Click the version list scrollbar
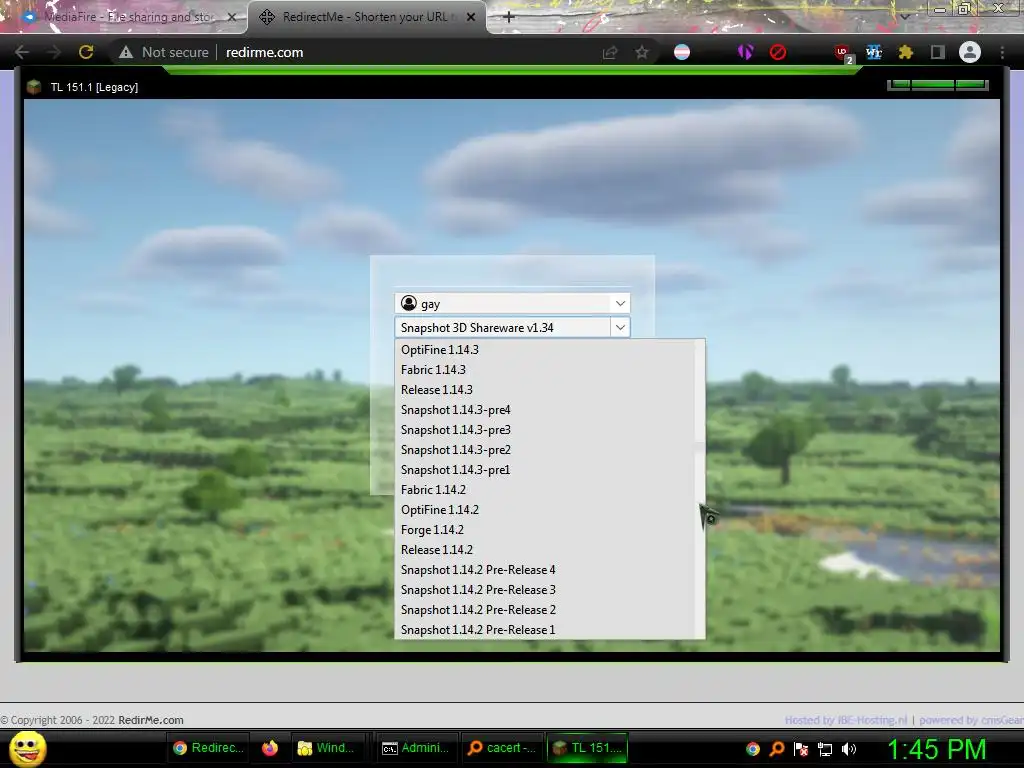 699,488
